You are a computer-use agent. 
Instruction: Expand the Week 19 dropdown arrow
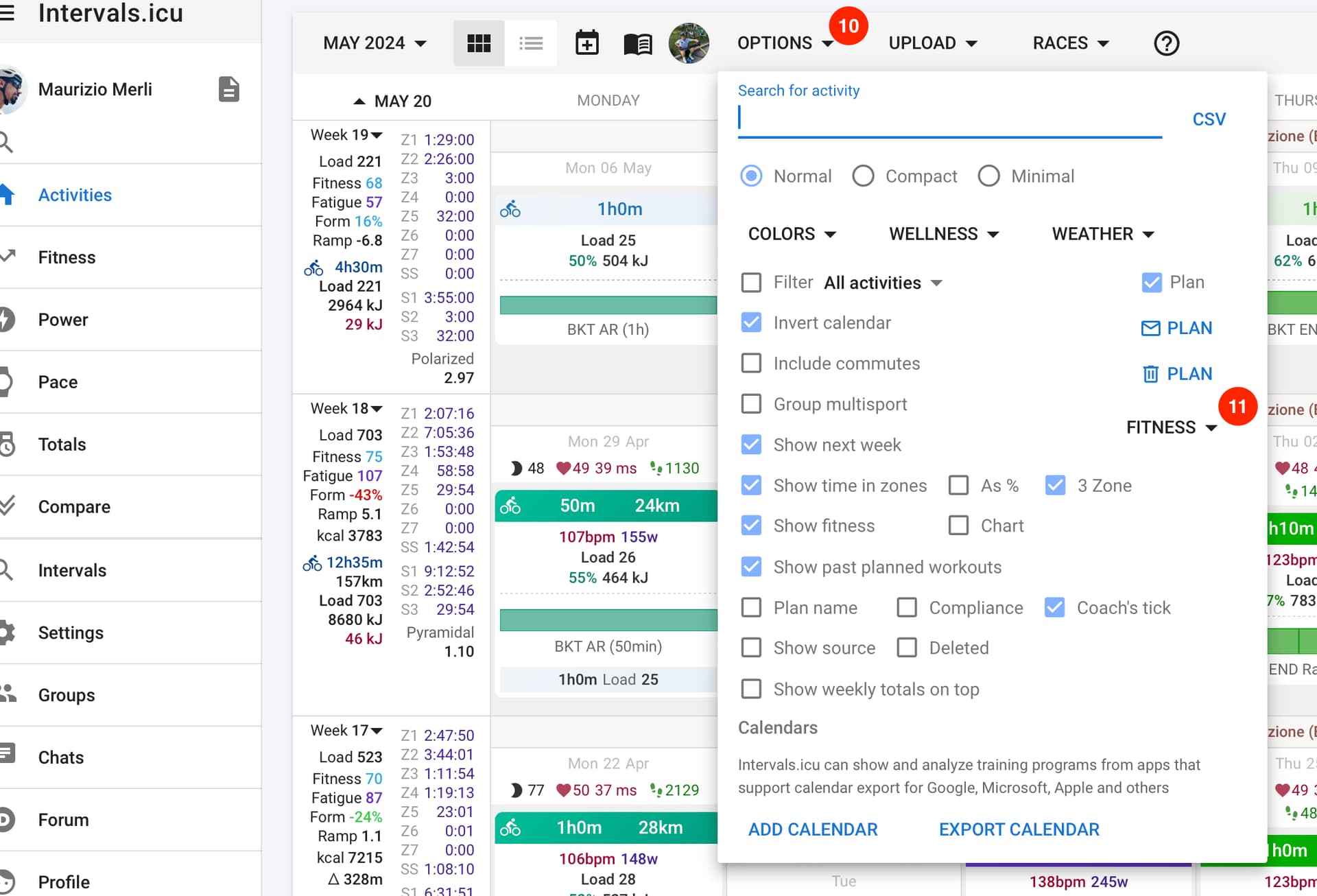(377, 135)
